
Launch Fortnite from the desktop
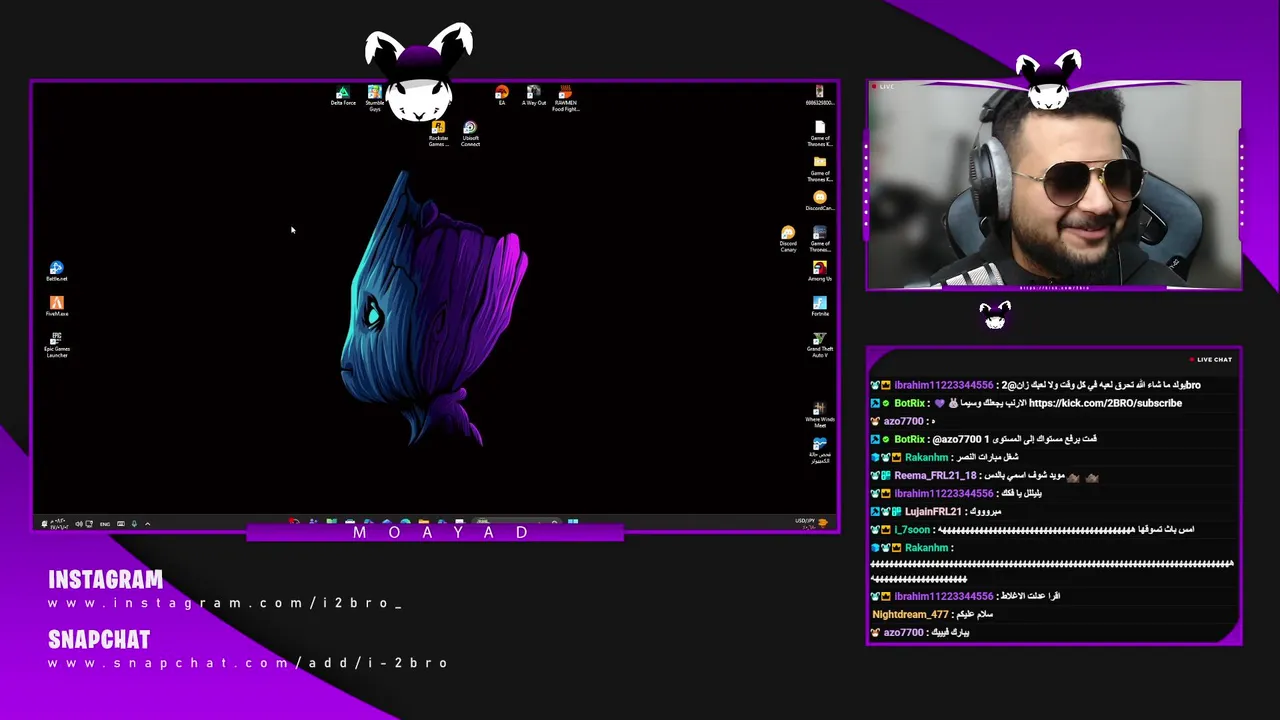pos(820,306)
